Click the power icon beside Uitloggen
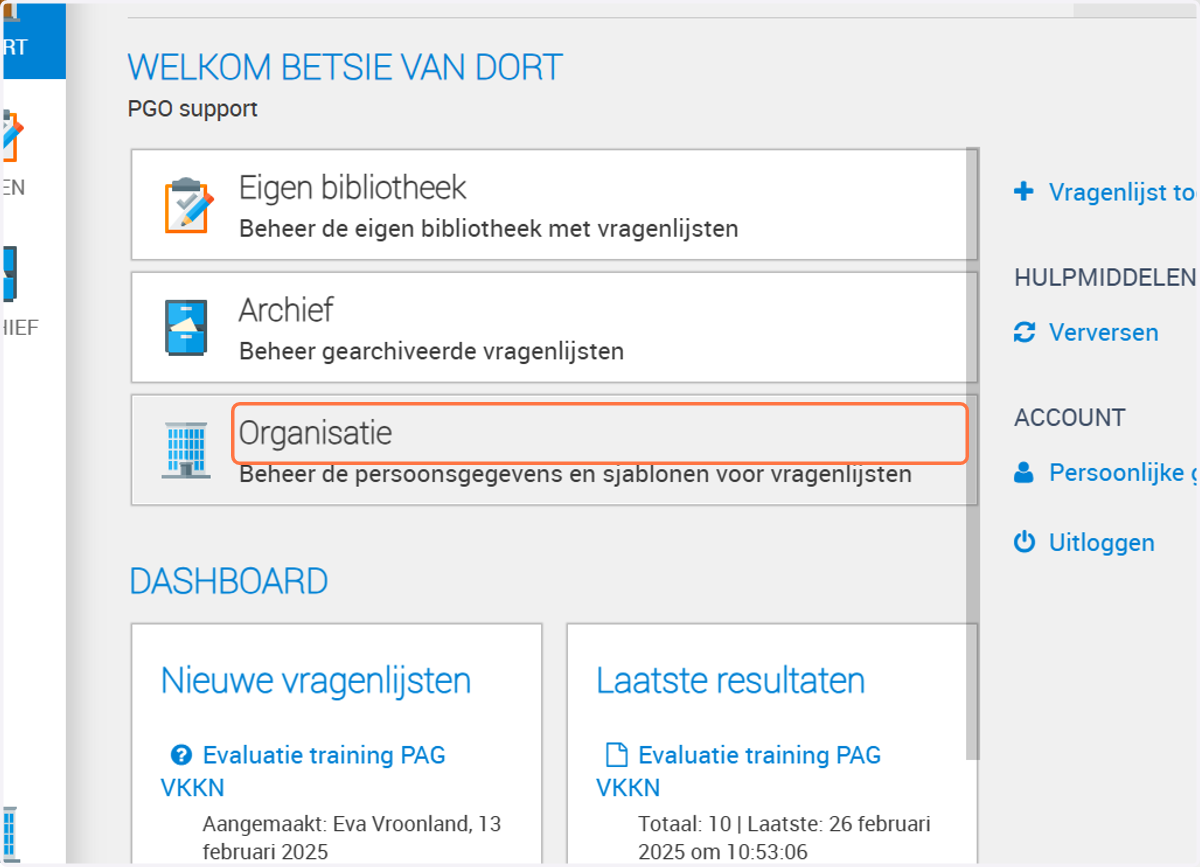 pyautogui.click(x=1024, y=542)
